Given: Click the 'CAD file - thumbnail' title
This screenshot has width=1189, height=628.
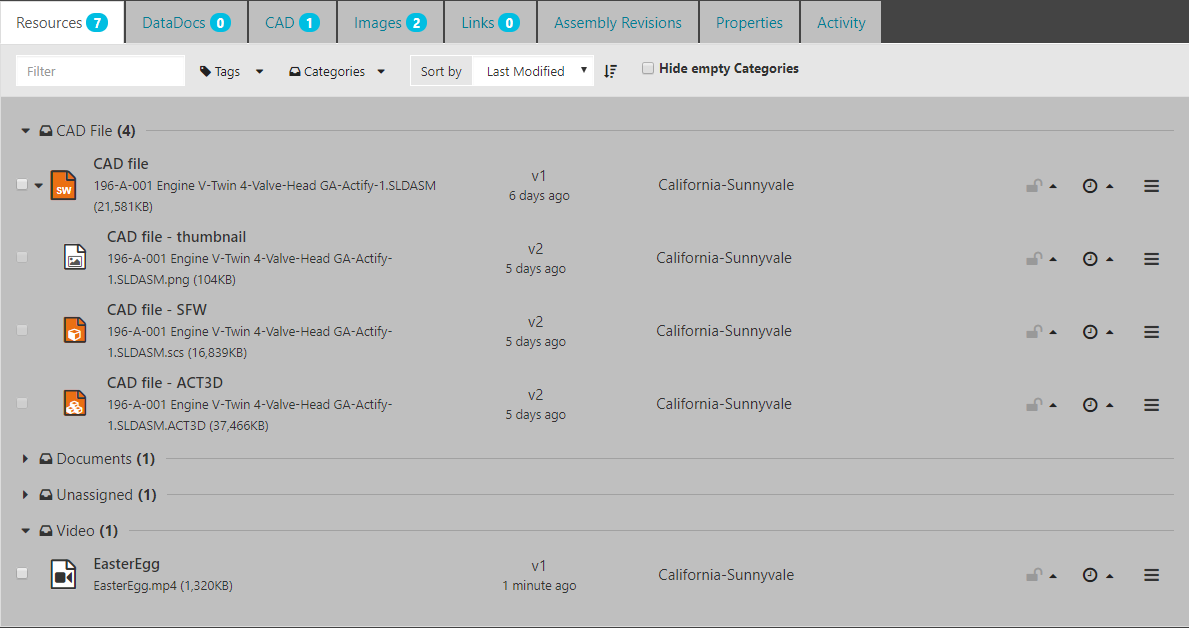Looking at the screenshot, I should (177, 237).
